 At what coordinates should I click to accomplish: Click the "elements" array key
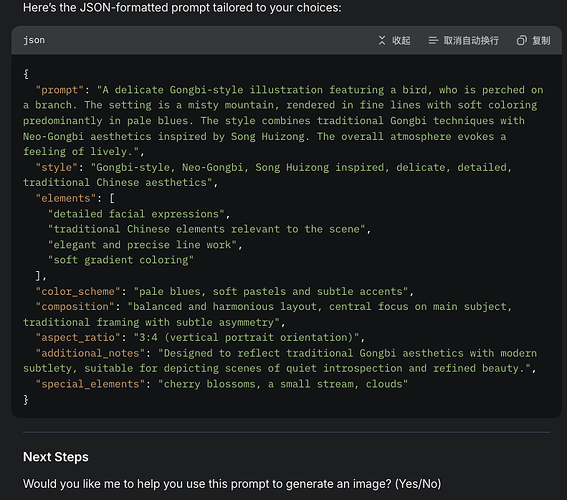66,198
